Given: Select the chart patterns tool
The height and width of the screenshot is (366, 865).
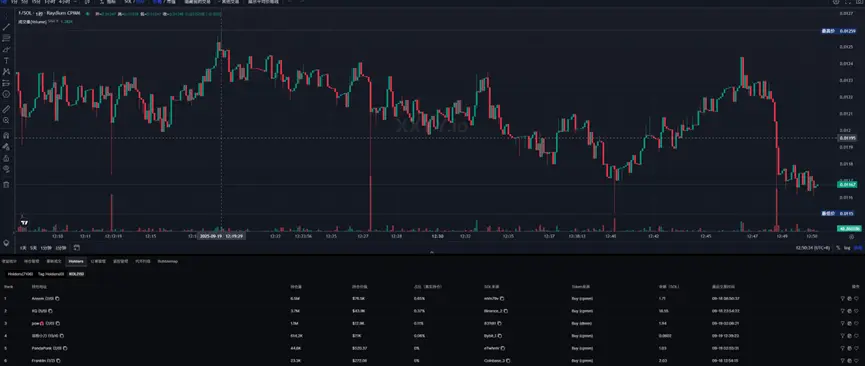Looking at the screenshot, I should pos(6,72).
